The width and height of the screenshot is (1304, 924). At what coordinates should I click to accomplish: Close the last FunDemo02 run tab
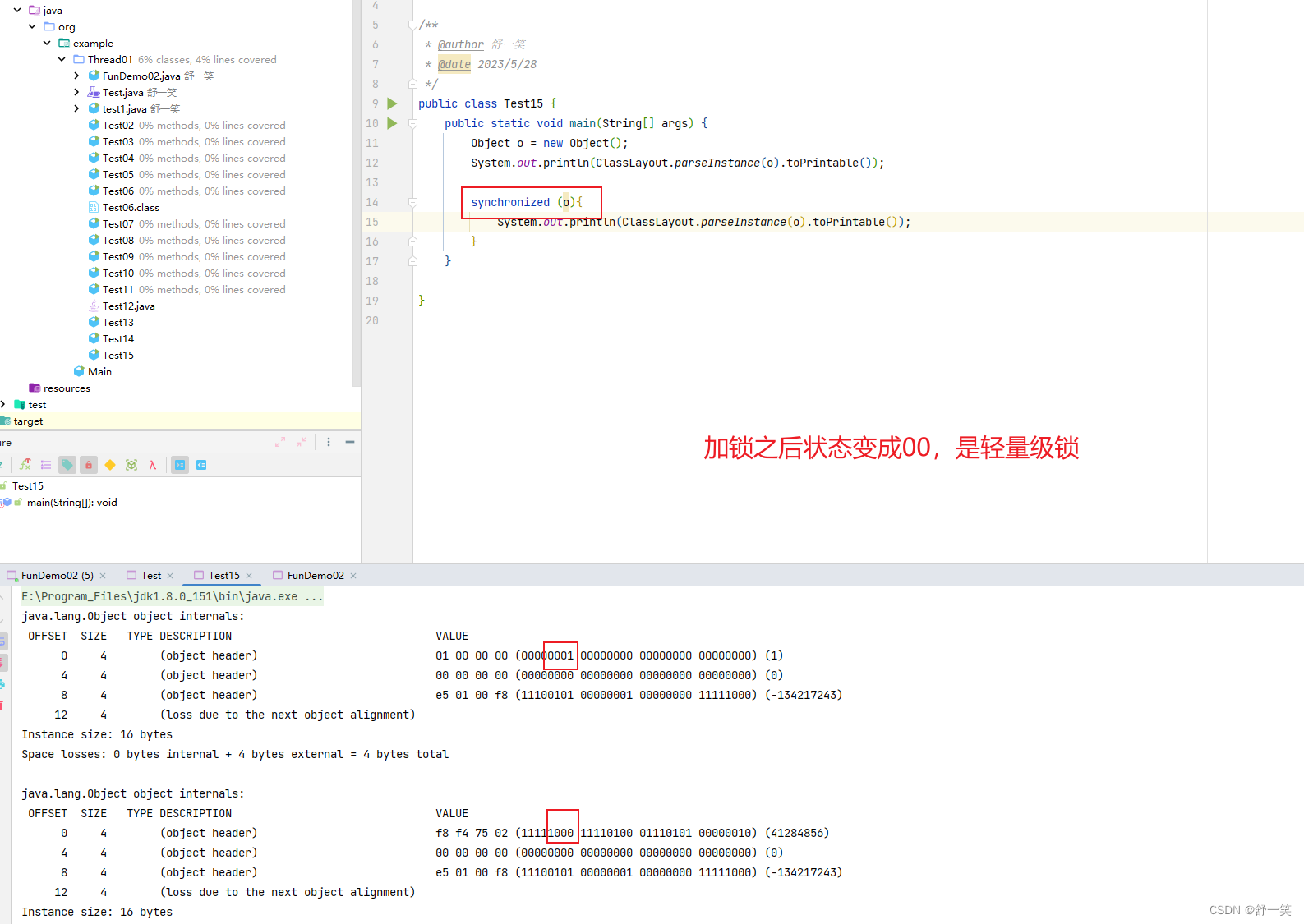(x=353, y=576)
